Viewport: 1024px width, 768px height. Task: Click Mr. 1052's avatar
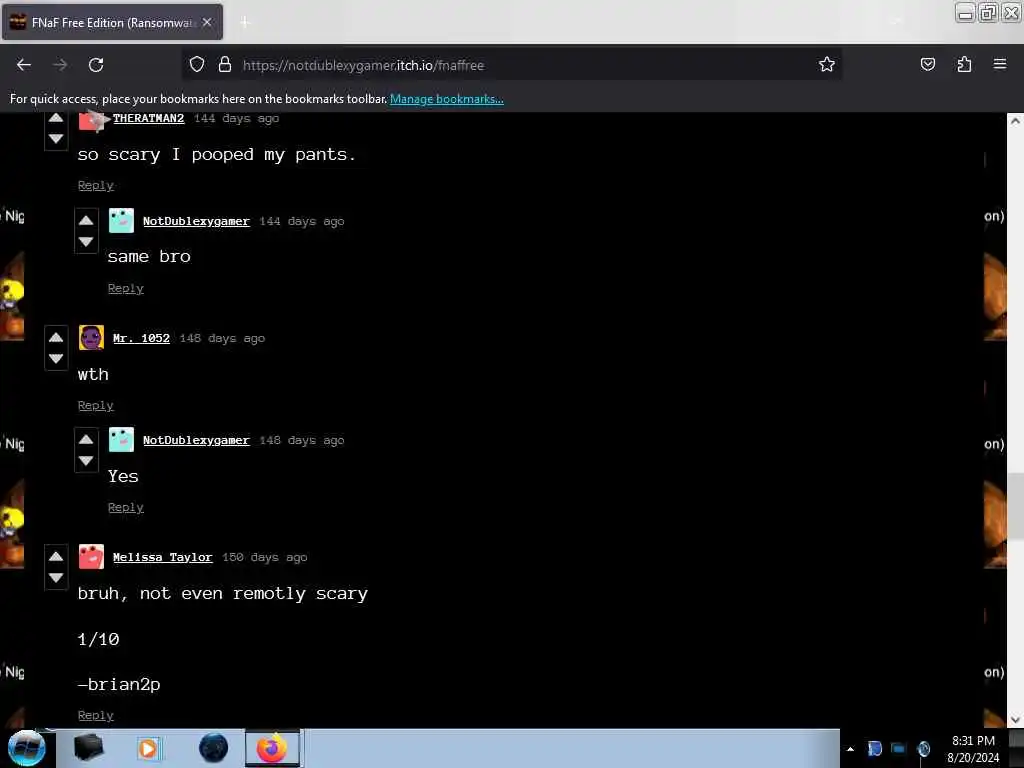(x=91, y=338)
